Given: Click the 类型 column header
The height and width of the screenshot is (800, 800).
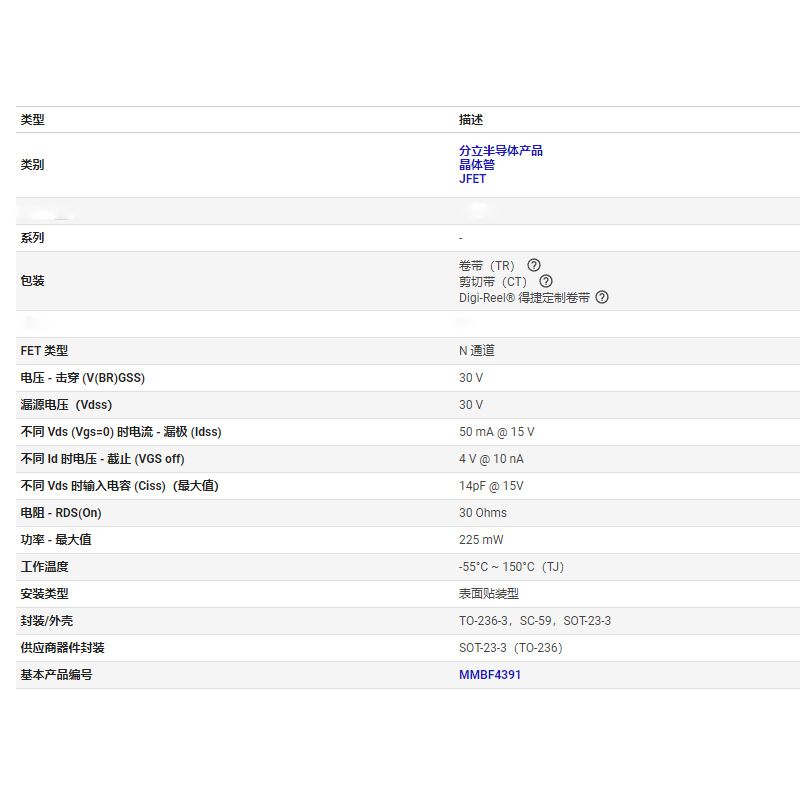Looking at the screenshot, I should pyautogui.click(x=32, y=119).
